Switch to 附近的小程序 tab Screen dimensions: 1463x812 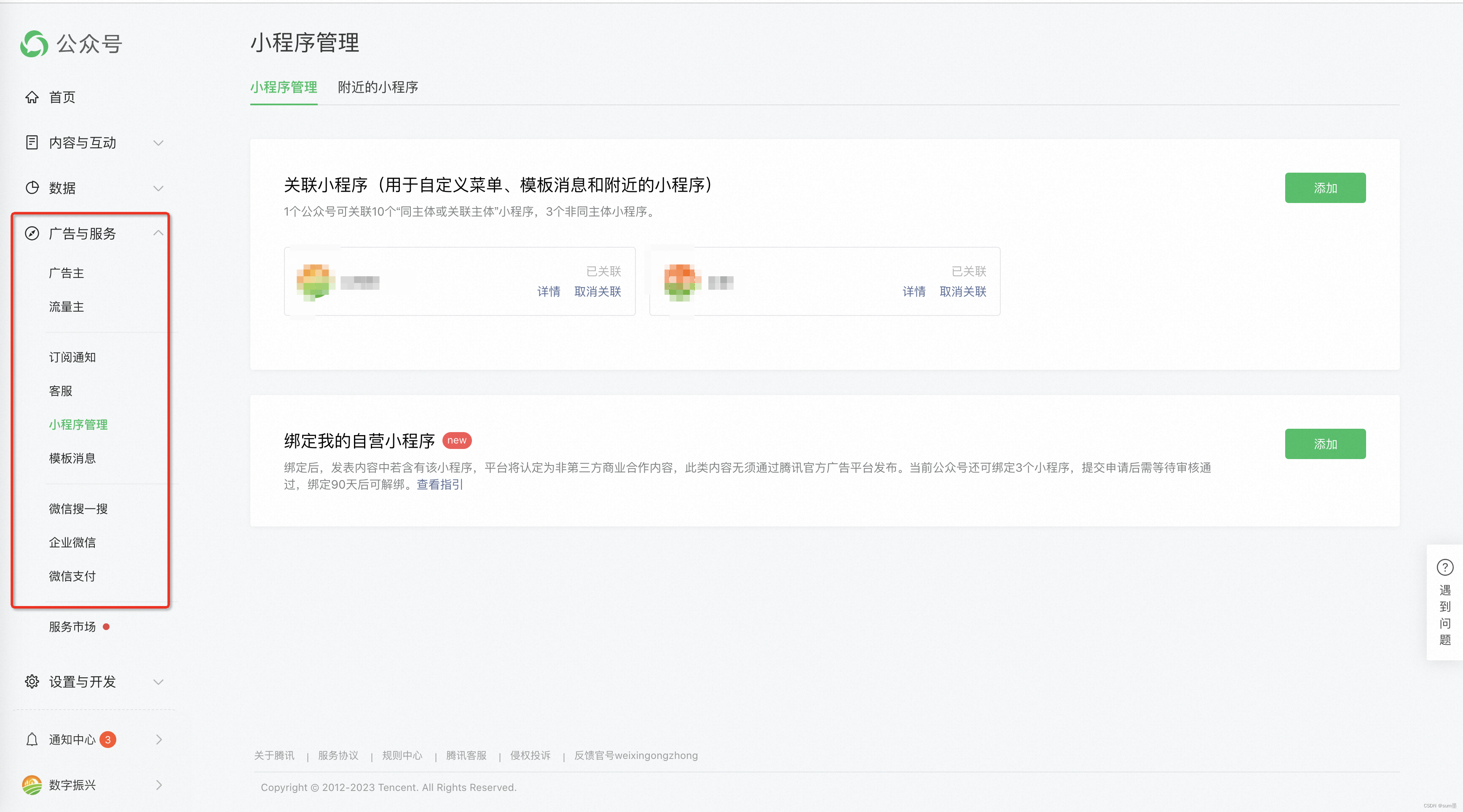point(378,88)
